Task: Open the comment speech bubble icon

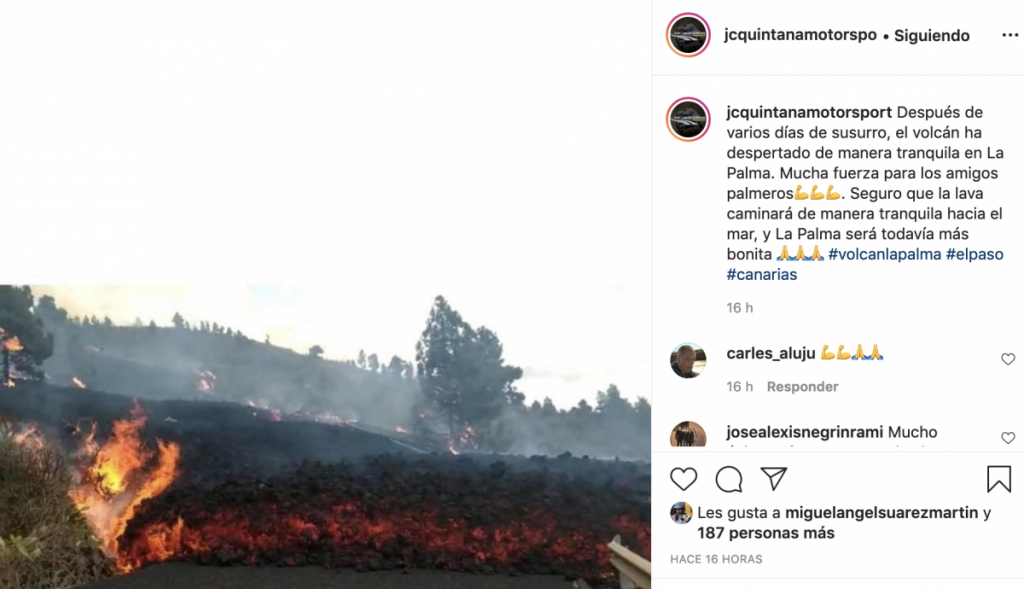Action: [729, 479]
